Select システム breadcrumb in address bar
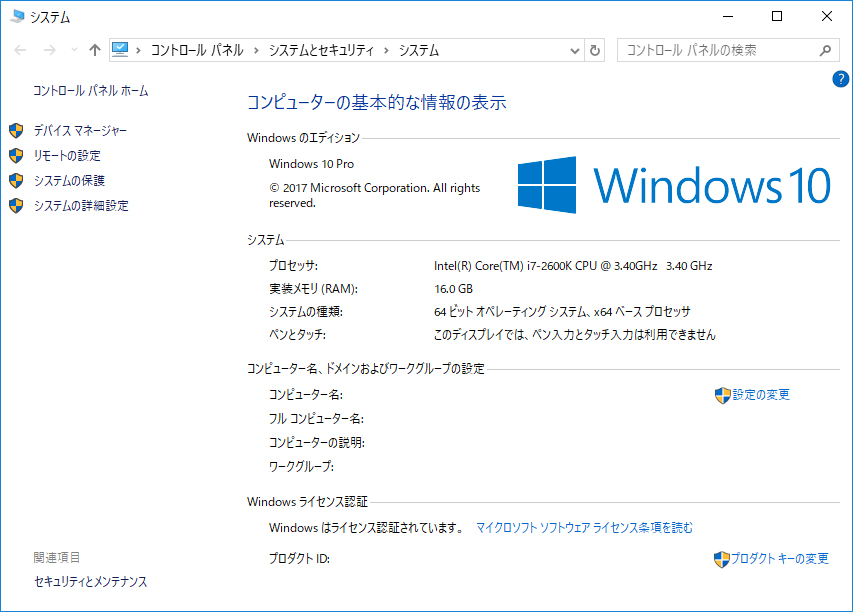The height and width of the screenshot is (612, 853). point(419,51)
